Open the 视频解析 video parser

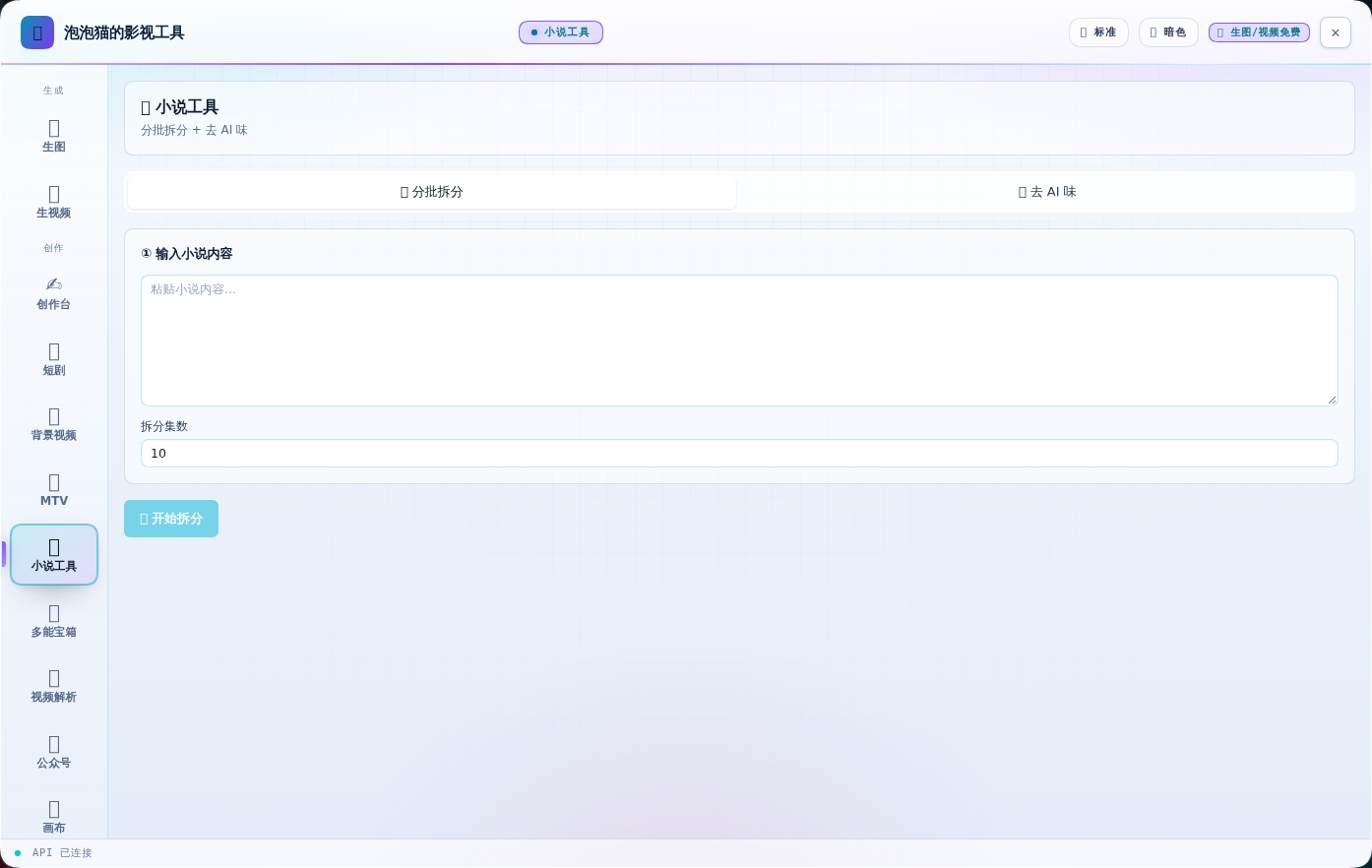[54, 686]
